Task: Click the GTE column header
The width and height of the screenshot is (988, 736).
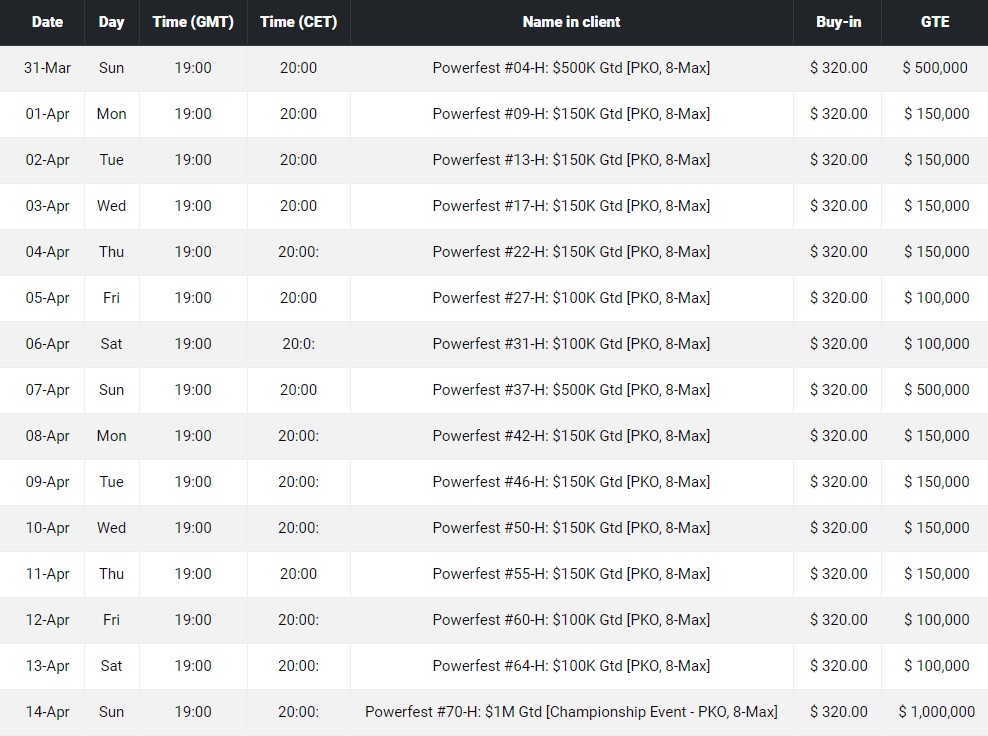Action: point(935,22)
